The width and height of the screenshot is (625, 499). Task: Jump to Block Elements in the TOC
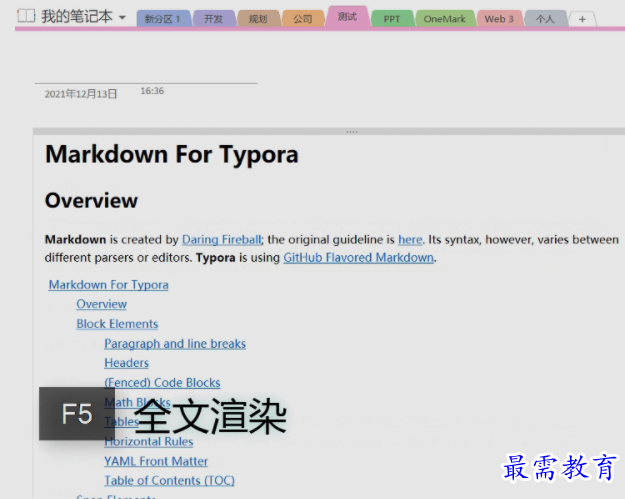(x=117, y=324)
